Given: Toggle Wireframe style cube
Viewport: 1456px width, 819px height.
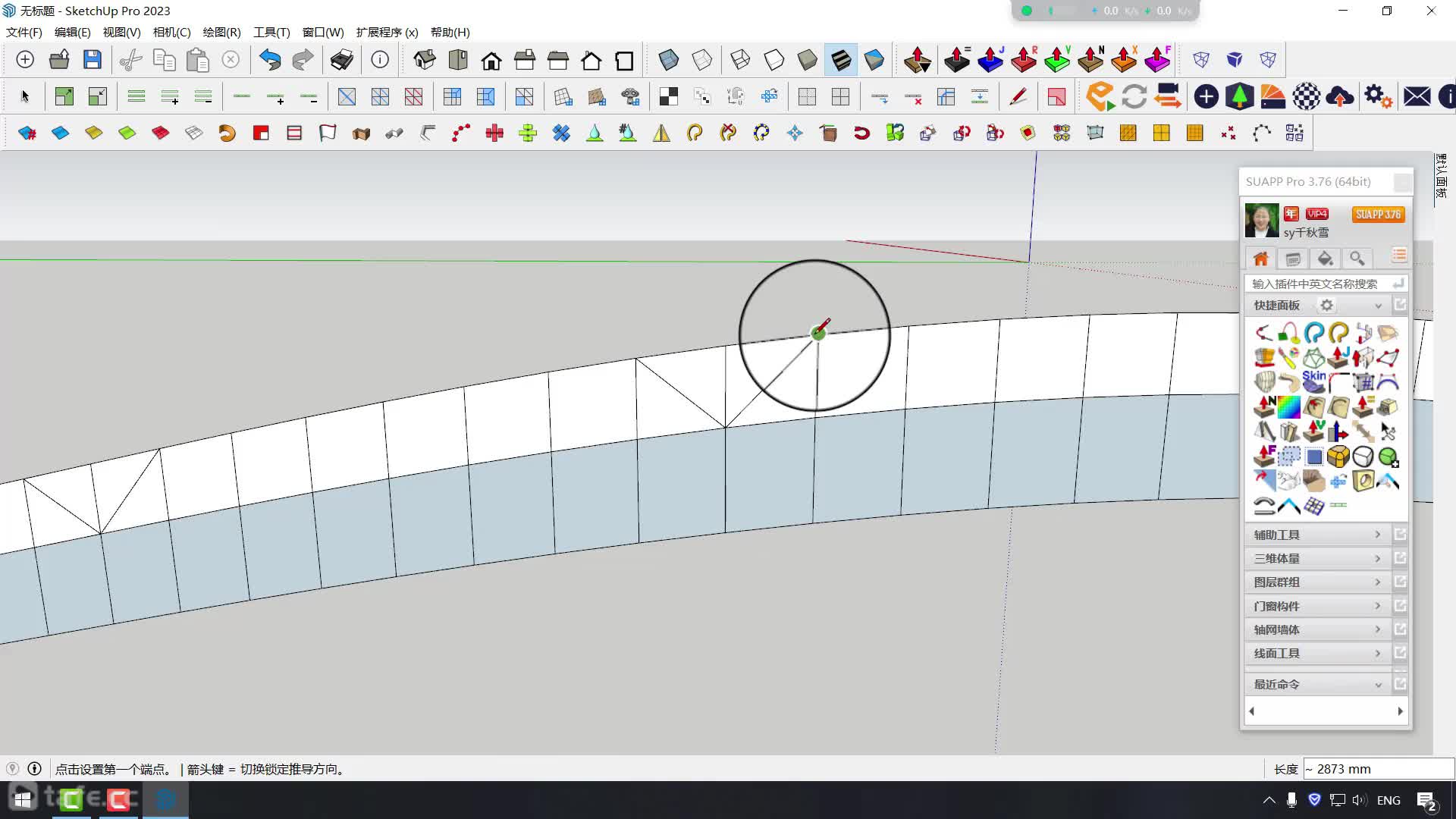Looking at the screenshot, I should tap(741, 60).
